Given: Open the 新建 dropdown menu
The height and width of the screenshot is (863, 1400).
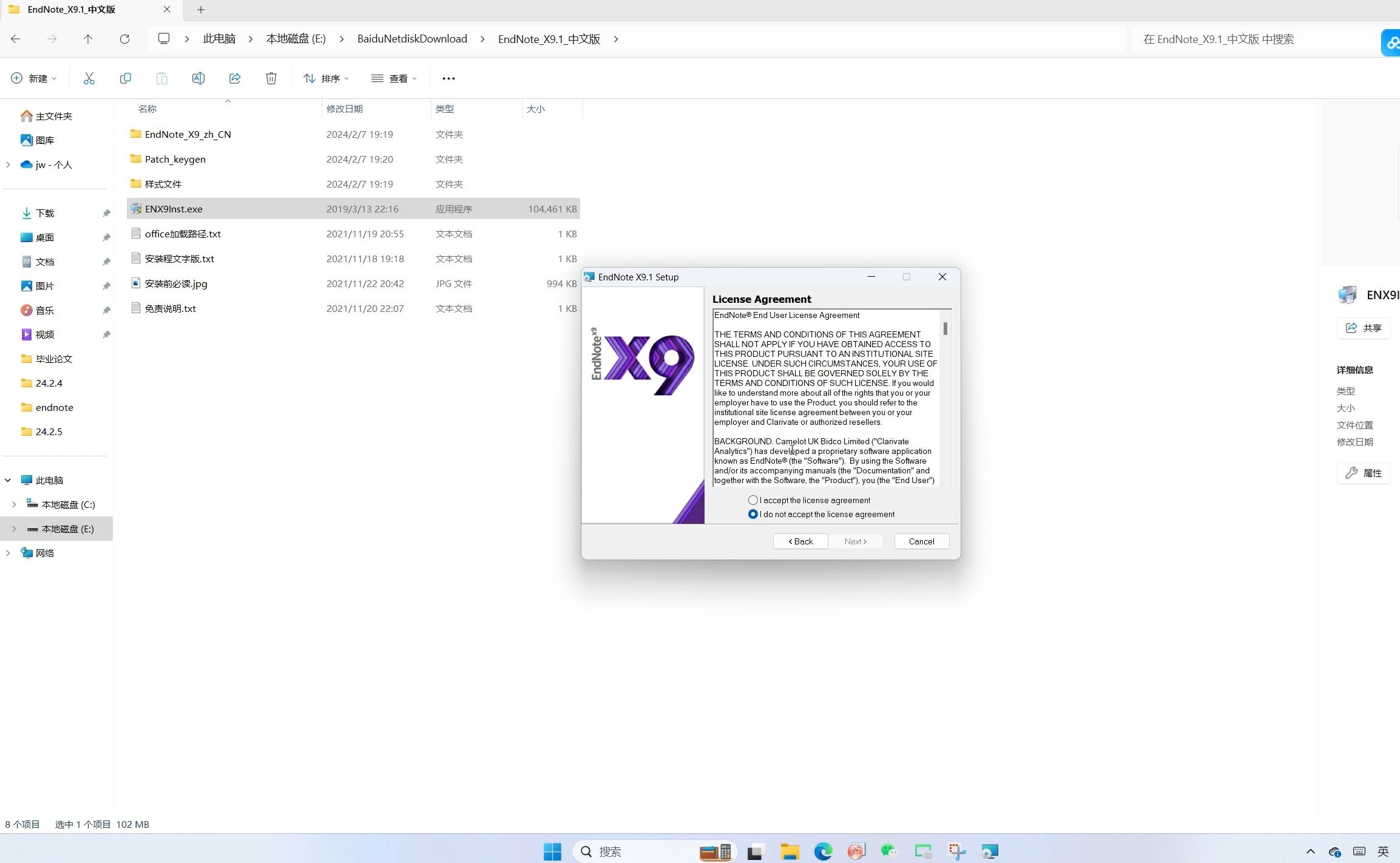Looking at the screenshot, I should click(34, 78).
